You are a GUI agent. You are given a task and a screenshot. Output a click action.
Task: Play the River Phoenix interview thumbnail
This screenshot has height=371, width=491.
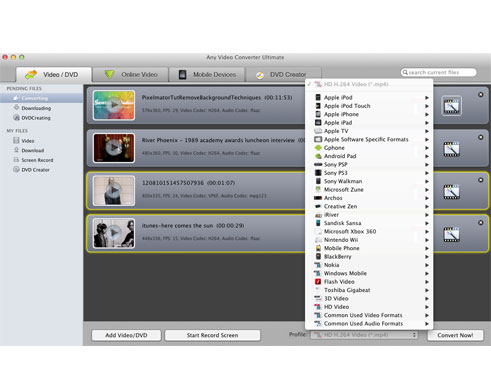coord(114,148)
